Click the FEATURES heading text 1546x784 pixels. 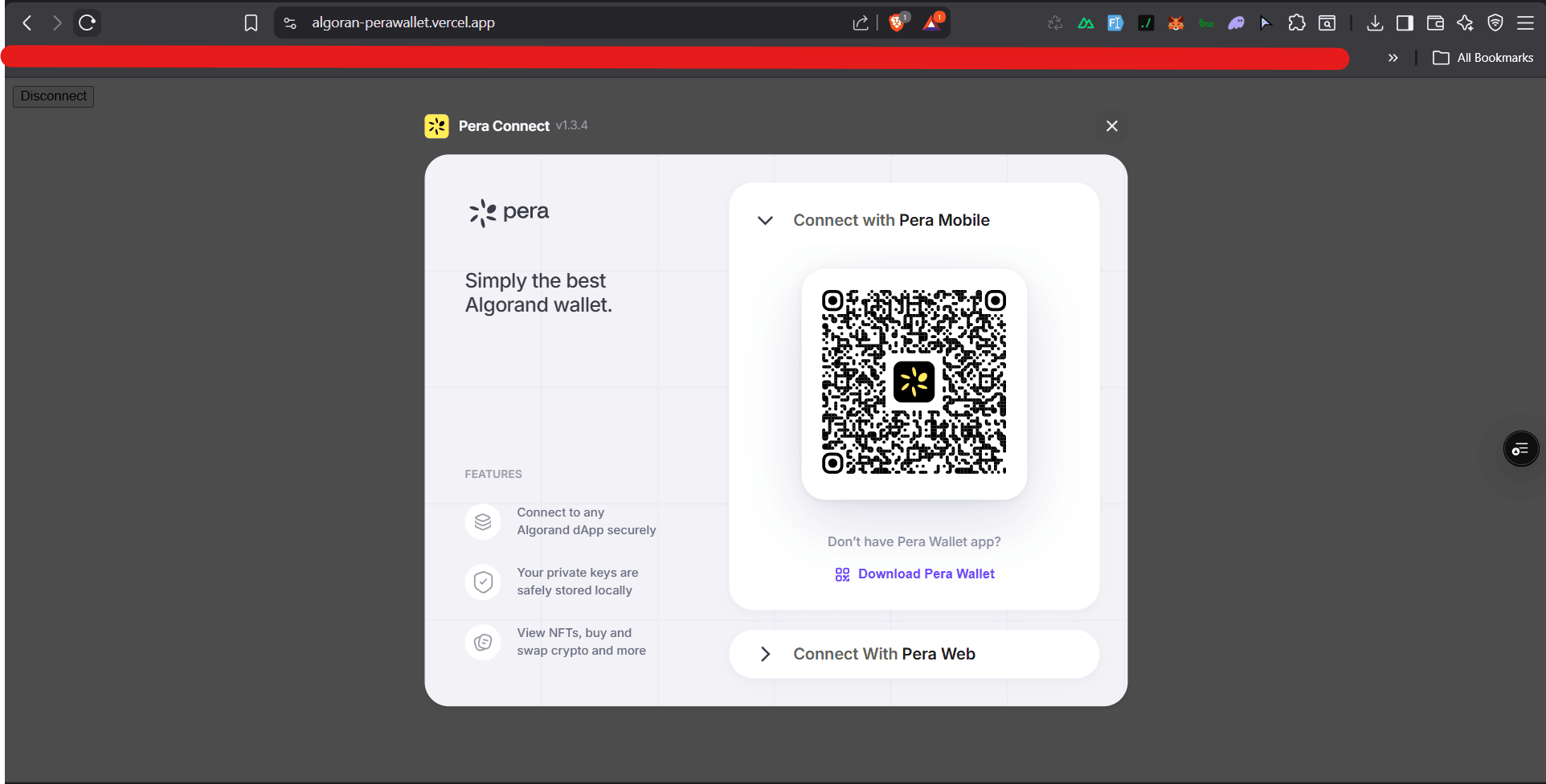coord(493,474)
